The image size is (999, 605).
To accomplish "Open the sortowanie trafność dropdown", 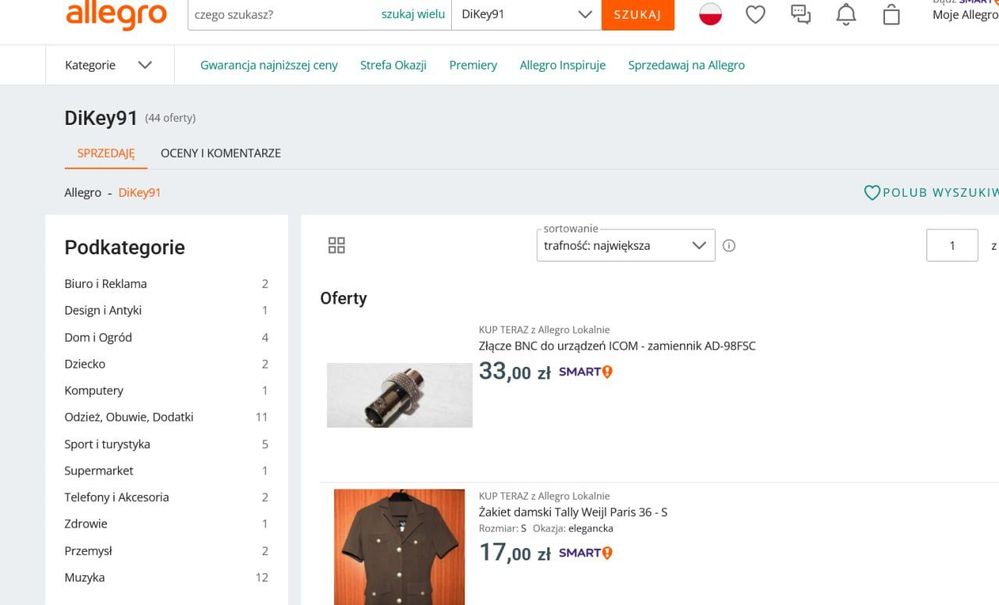I will pyautogui.click(x=625, y=246).
